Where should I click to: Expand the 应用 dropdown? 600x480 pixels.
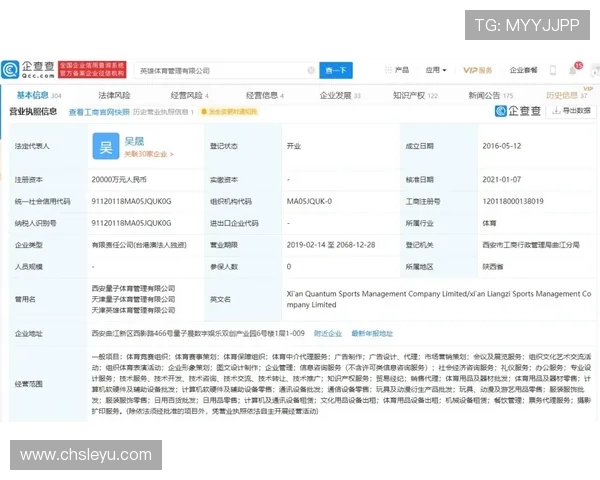(x=436, y=70)
